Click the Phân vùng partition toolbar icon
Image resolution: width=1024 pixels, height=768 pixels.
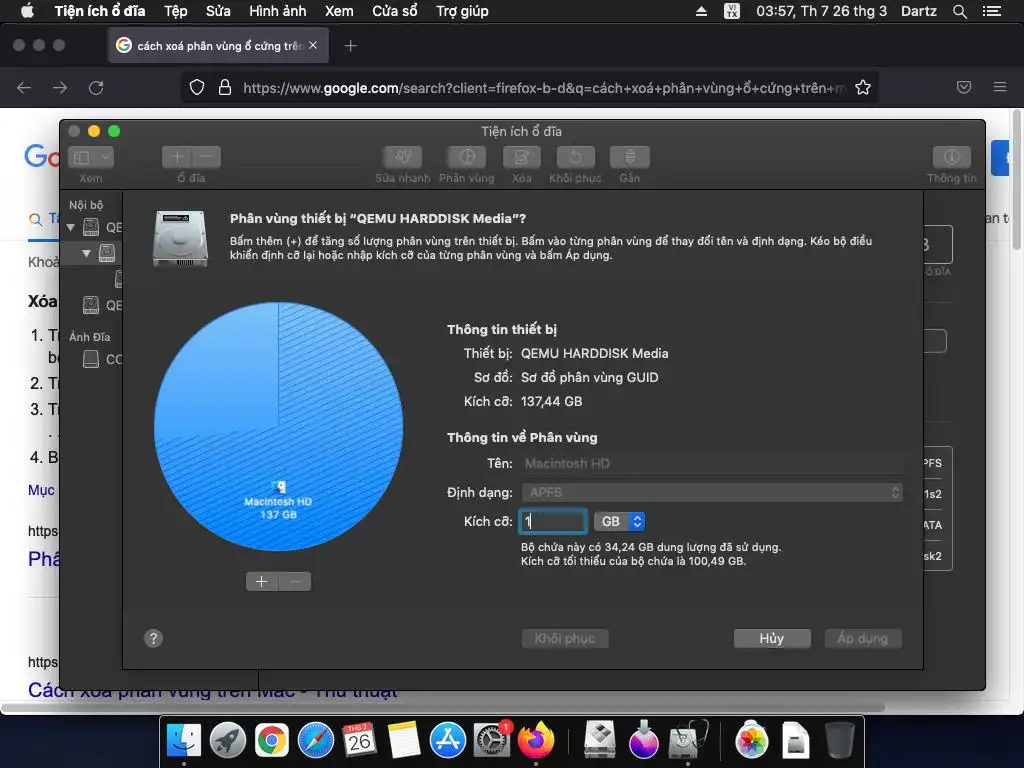point(466,157)
